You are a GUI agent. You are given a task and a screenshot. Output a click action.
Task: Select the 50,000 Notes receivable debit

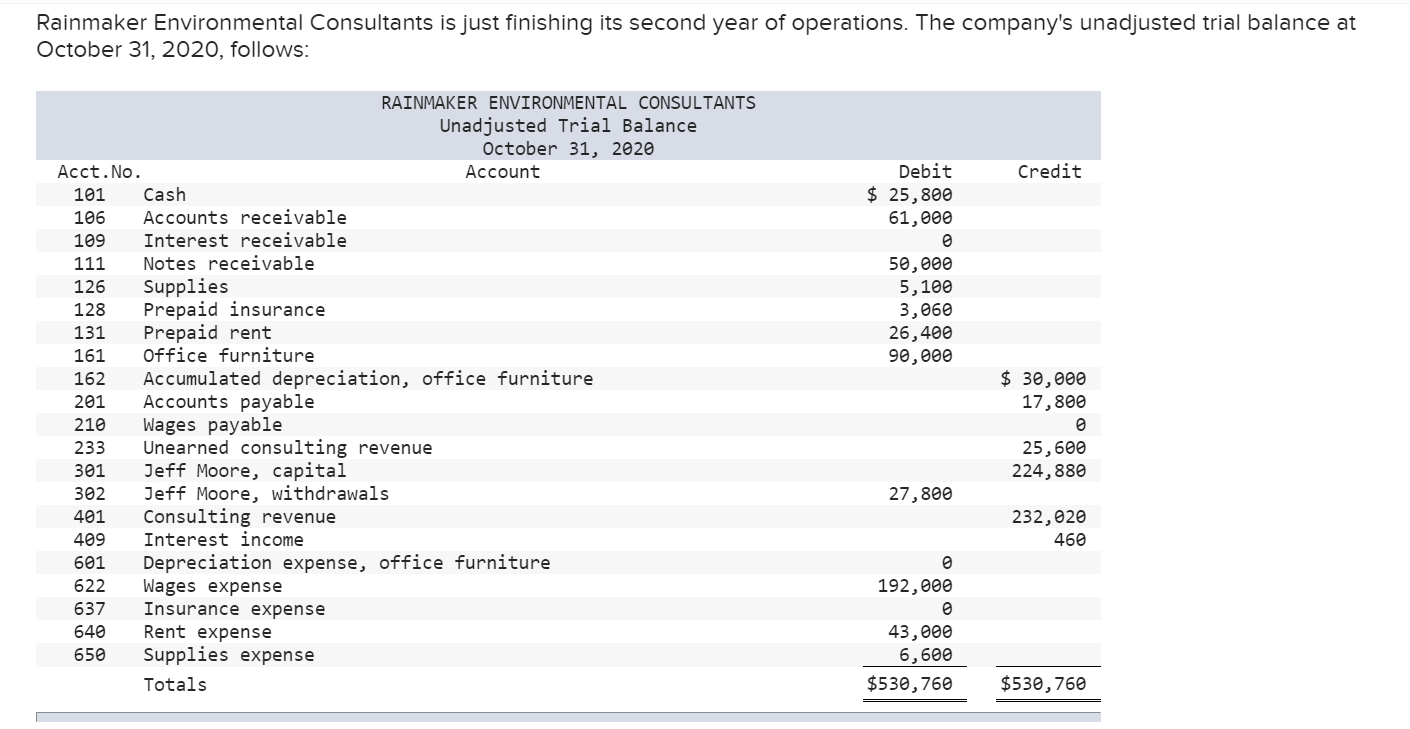click(920, 263)
